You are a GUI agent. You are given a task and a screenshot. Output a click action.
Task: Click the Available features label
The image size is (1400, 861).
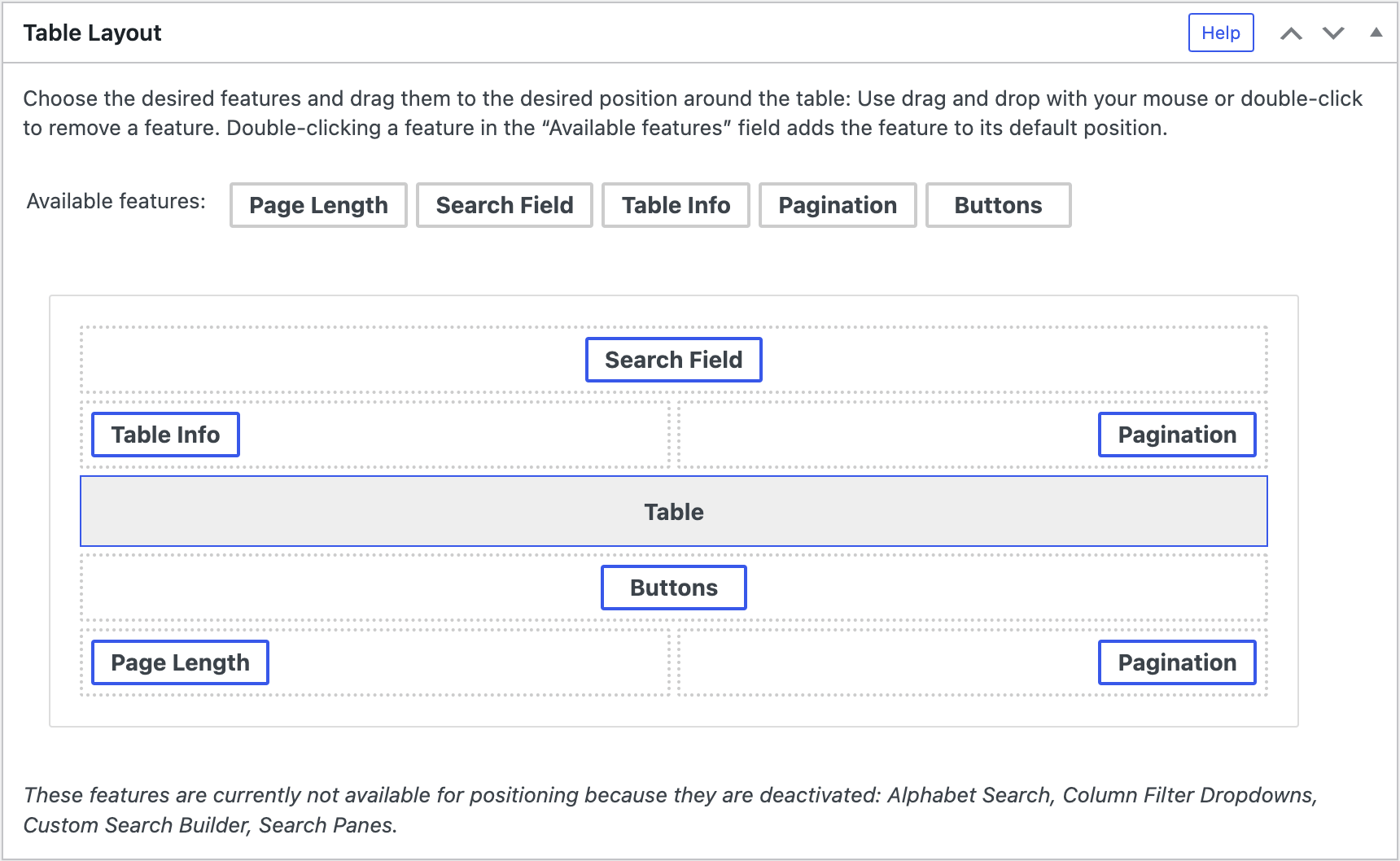pos(114,201)
